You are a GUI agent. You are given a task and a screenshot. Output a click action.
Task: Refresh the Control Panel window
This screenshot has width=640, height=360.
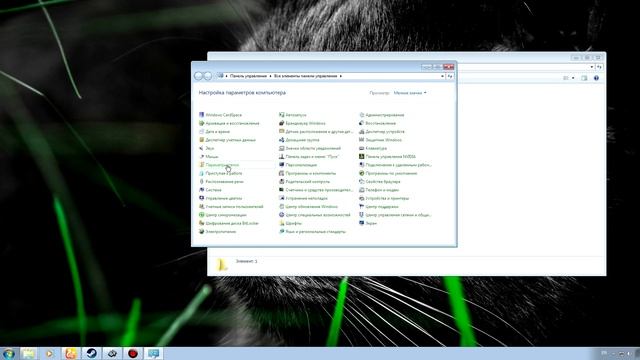point(450,76)
